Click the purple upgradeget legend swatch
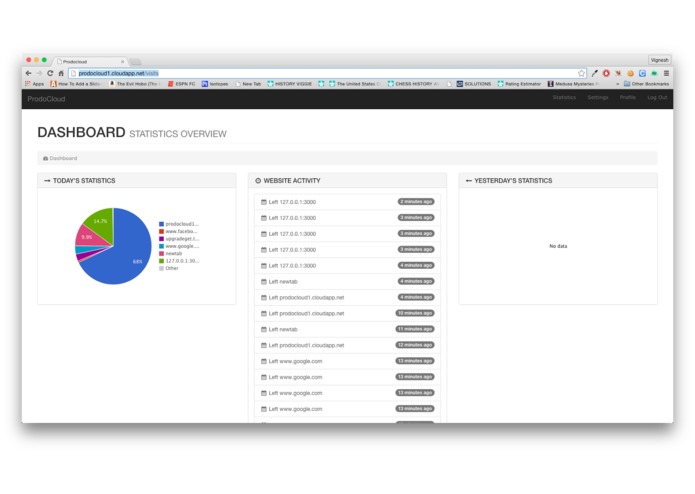This screenshot has width=695, height=494. pos(161,239)
